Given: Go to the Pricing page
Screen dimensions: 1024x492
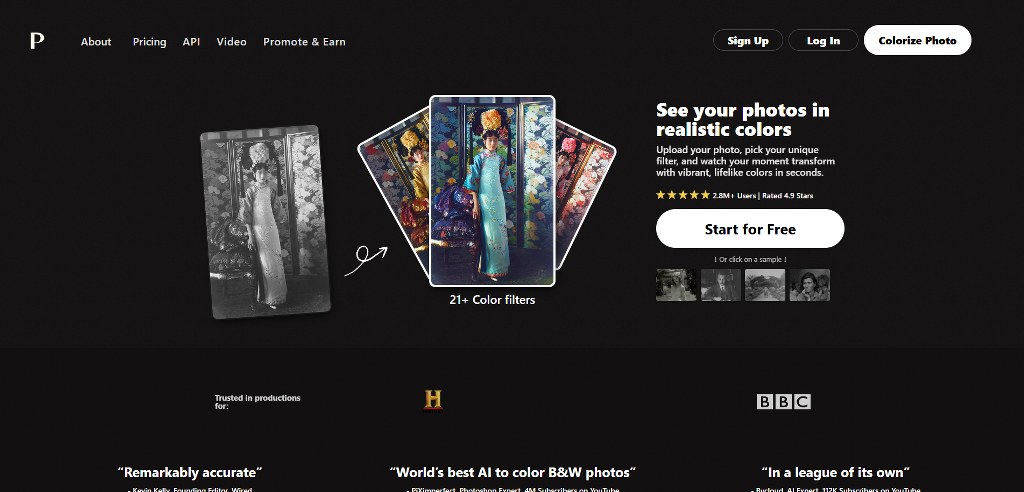Looking at the screenshot, I should pos(149,42).
